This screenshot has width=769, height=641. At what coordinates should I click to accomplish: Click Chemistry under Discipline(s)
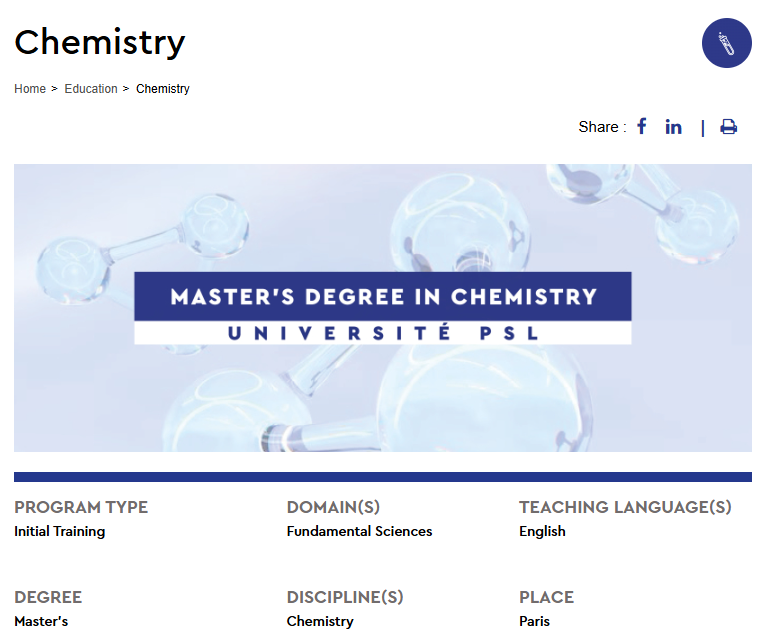tap(320, 621)
